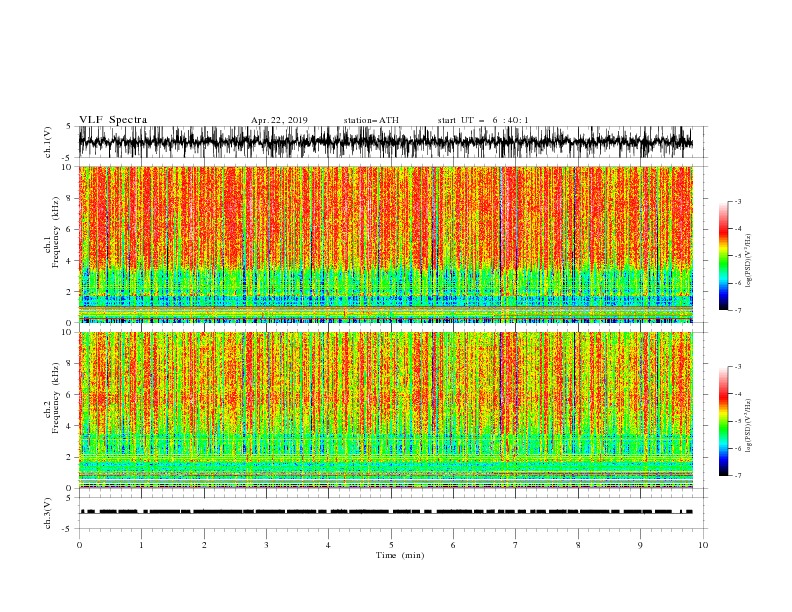Click the time axis tick label "8"
Viewport: 792px width, 612px height.
[x=578, y=545]
